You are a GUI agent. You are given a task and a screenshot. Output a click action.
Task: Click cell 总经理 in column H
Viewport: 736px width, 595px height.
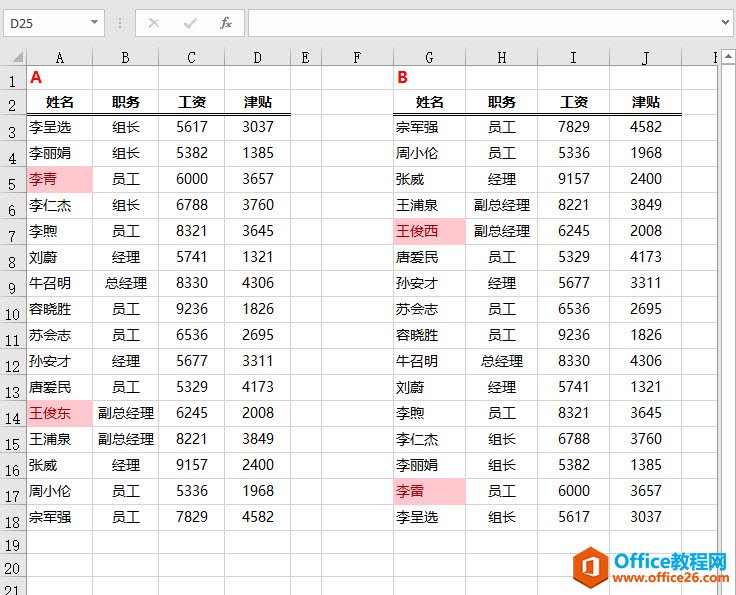pyautogui.click(x=501, y=361)
